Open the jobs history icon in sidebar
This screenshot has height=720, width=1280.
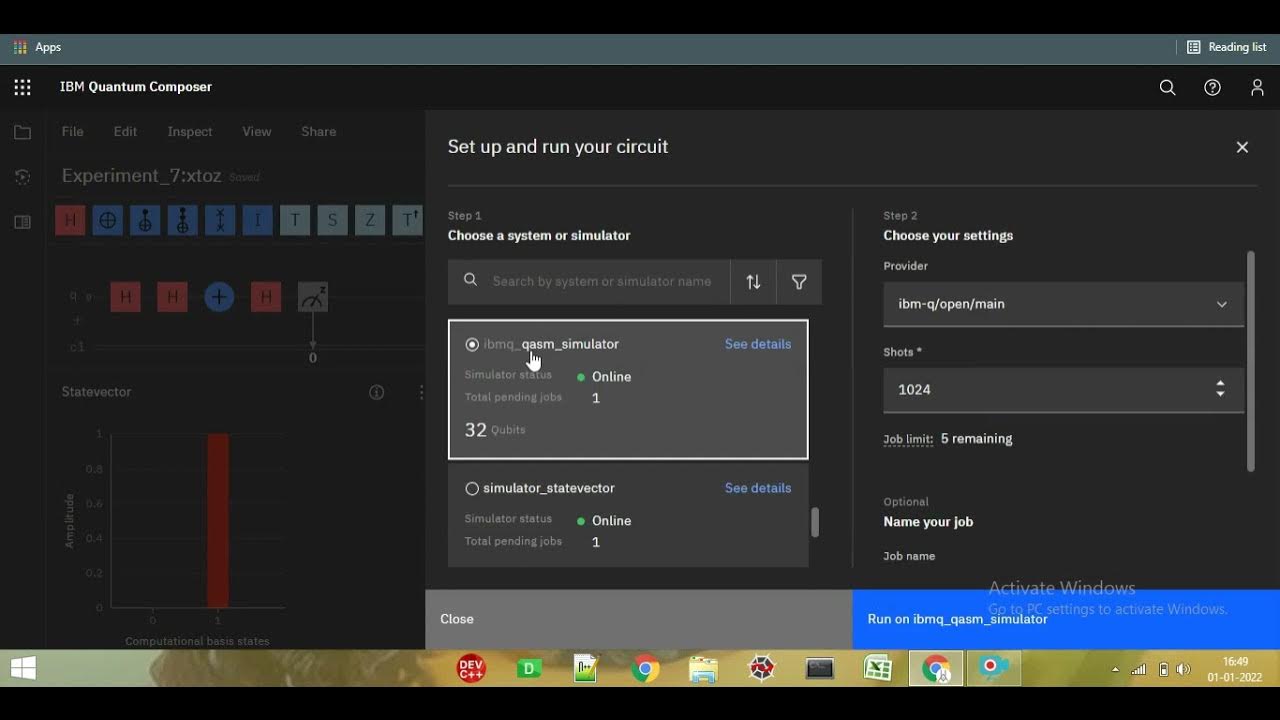coord(22,177)
